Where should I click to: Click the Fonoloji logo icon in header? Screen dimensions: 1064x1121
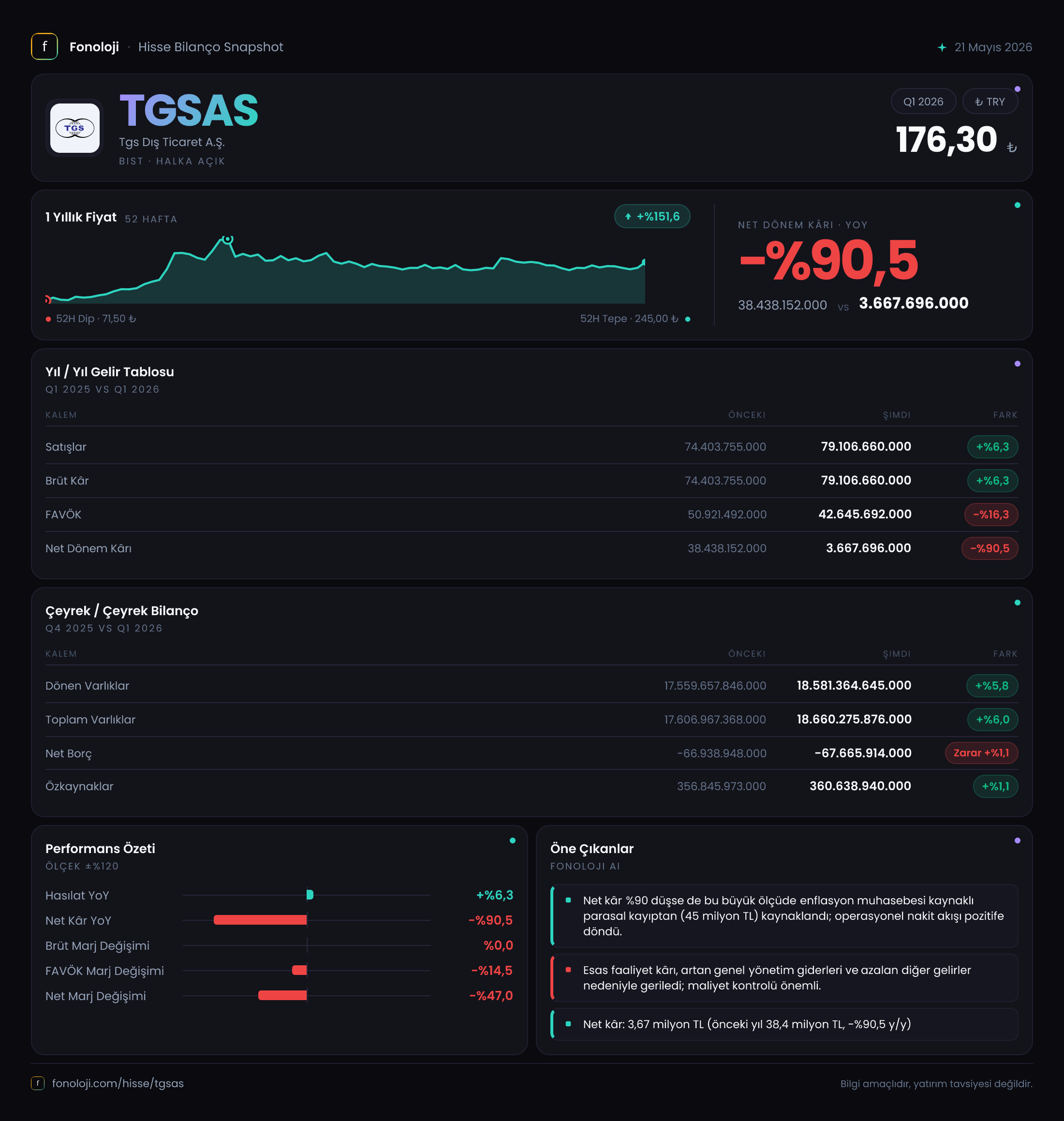44,46
